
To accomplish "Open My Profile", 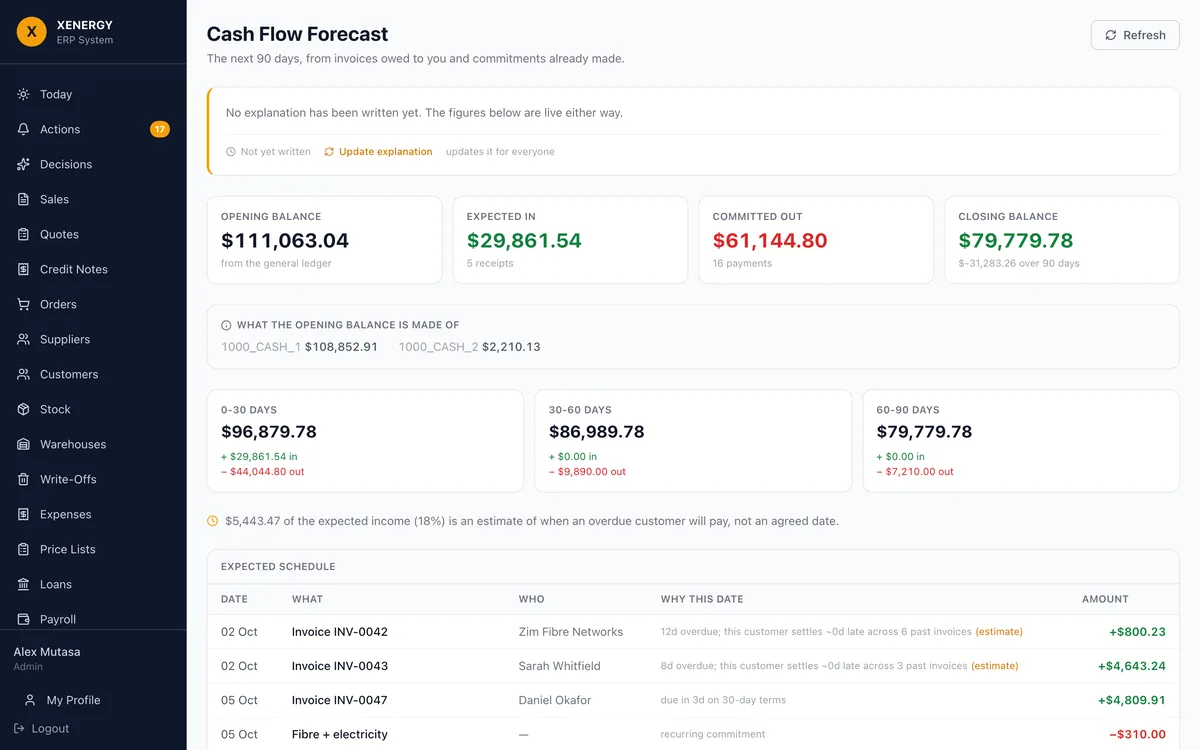I will click(x=93, y=700).
